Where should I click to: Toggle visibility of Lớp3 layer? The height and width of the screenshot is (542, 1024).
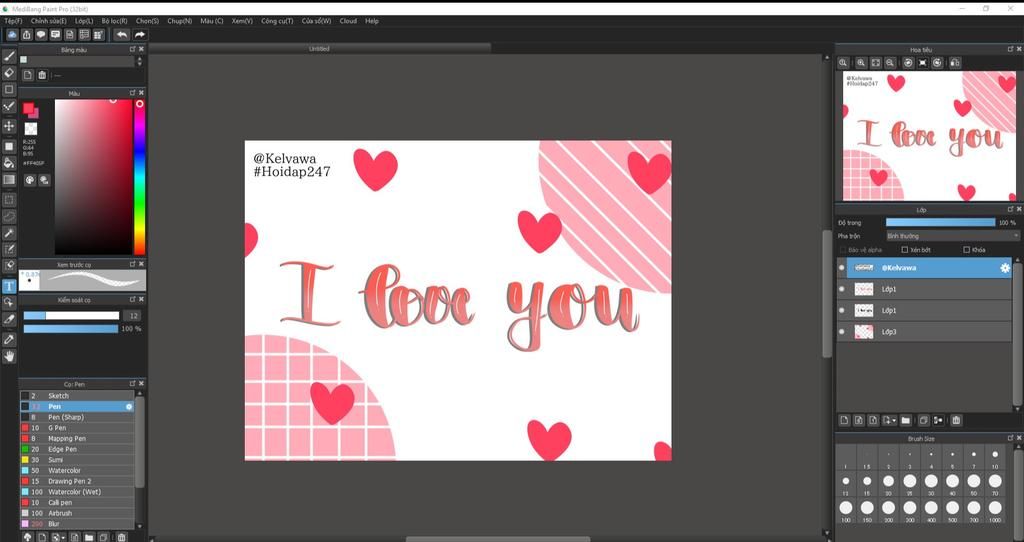(841, 332)
